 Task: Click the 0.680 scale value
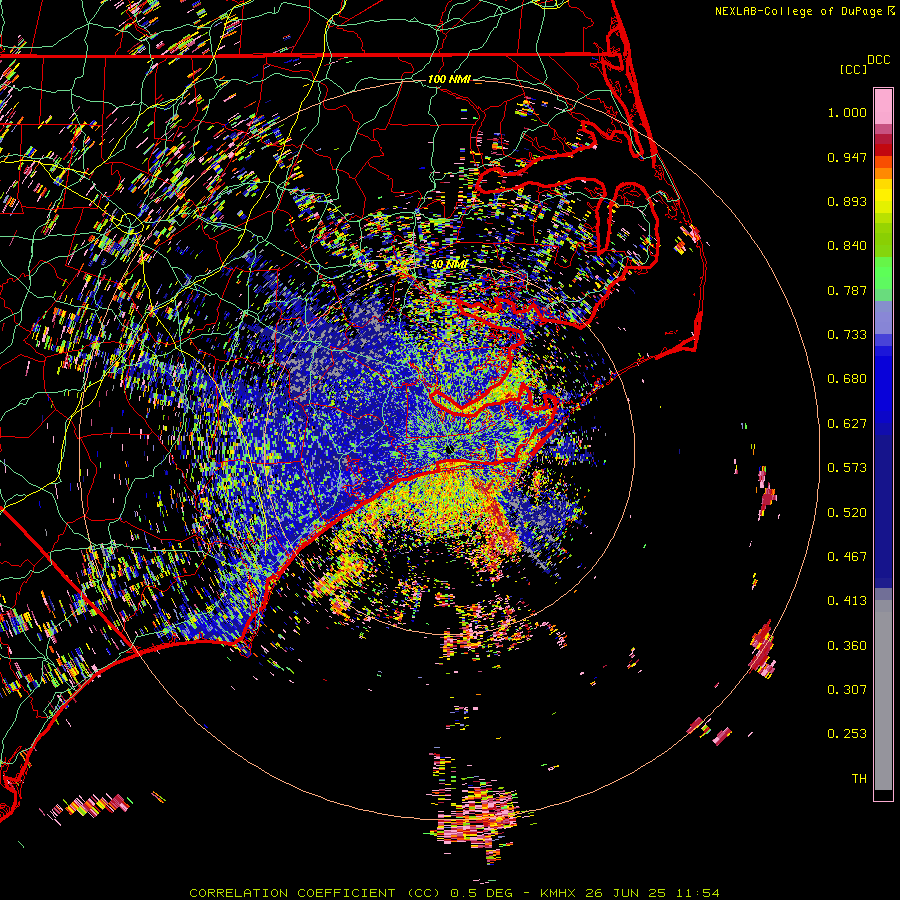(847, 379)
